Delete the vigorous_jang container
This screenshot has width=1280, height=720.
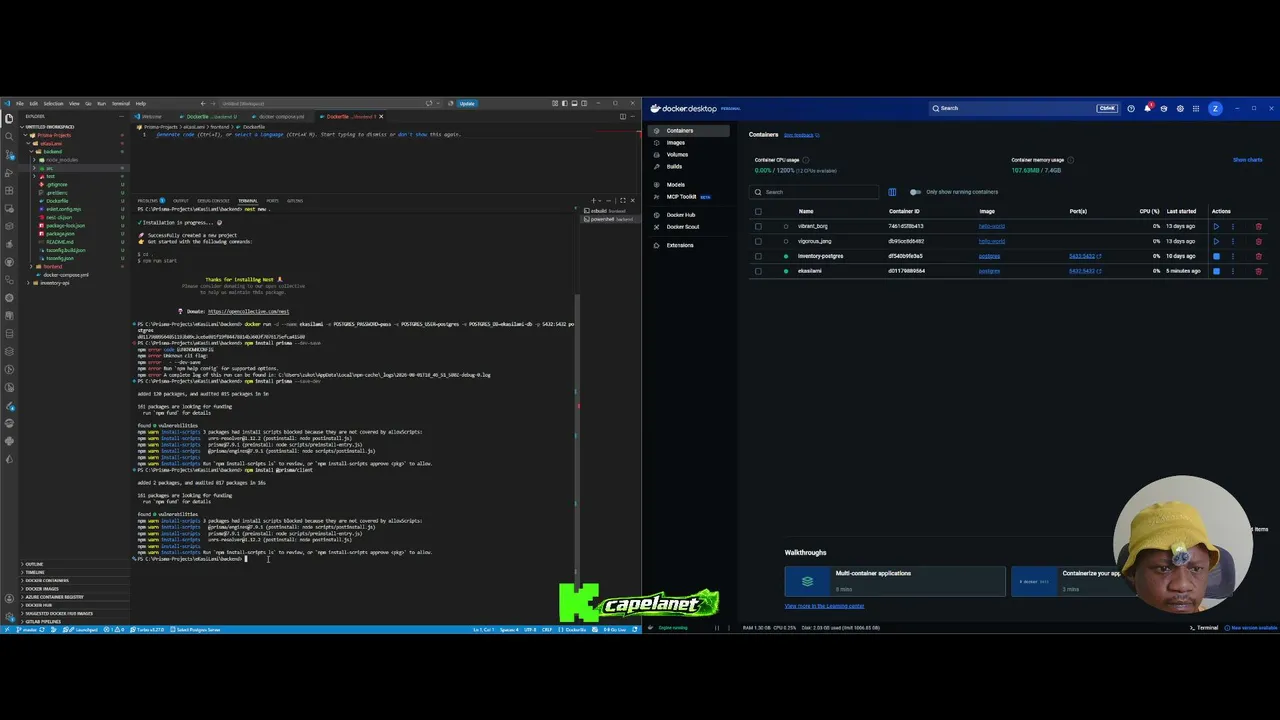coord(1258,241)
